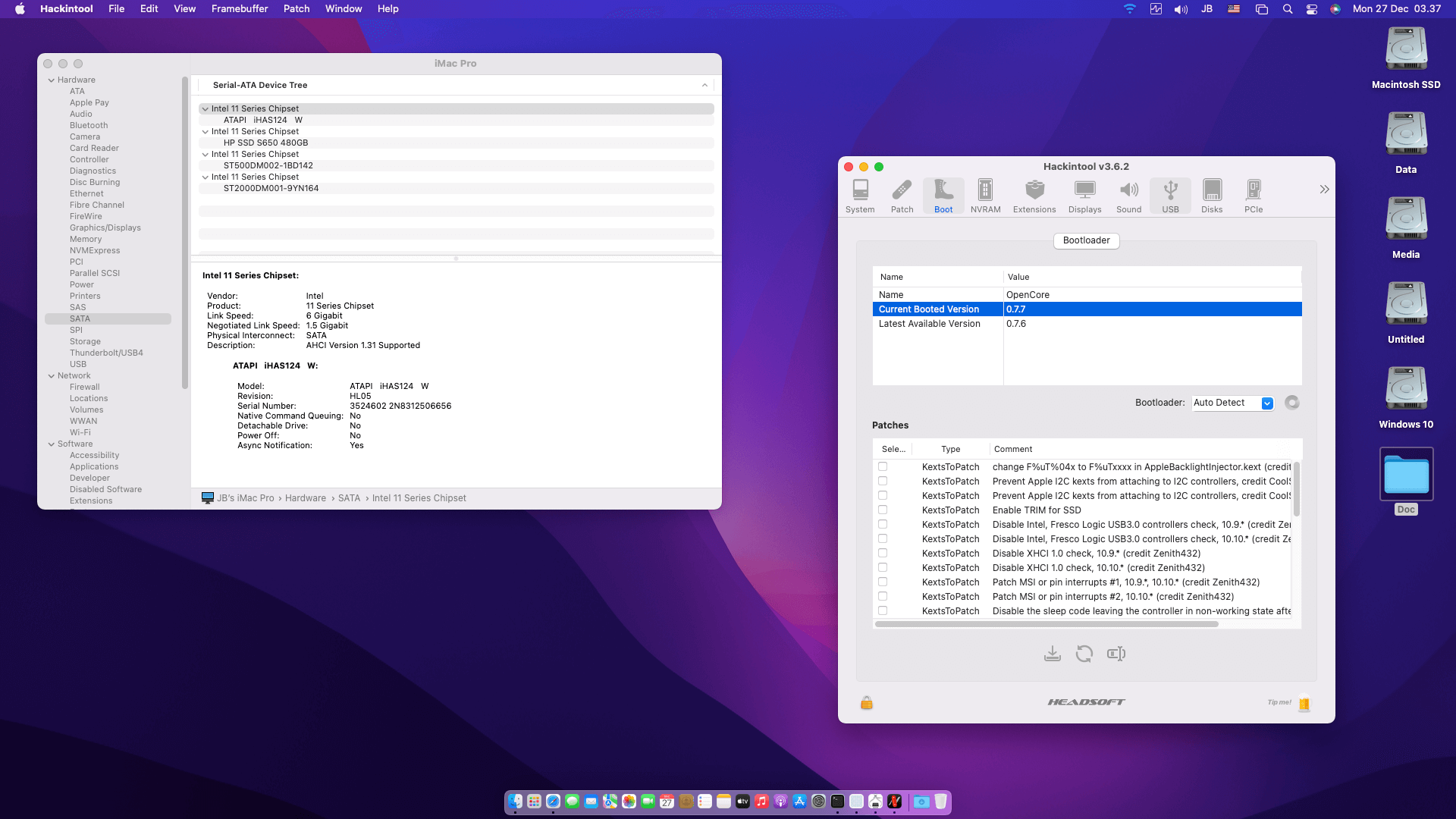
Task: Switch to the Displays section of Hackintool
Action: point(1084,196)
